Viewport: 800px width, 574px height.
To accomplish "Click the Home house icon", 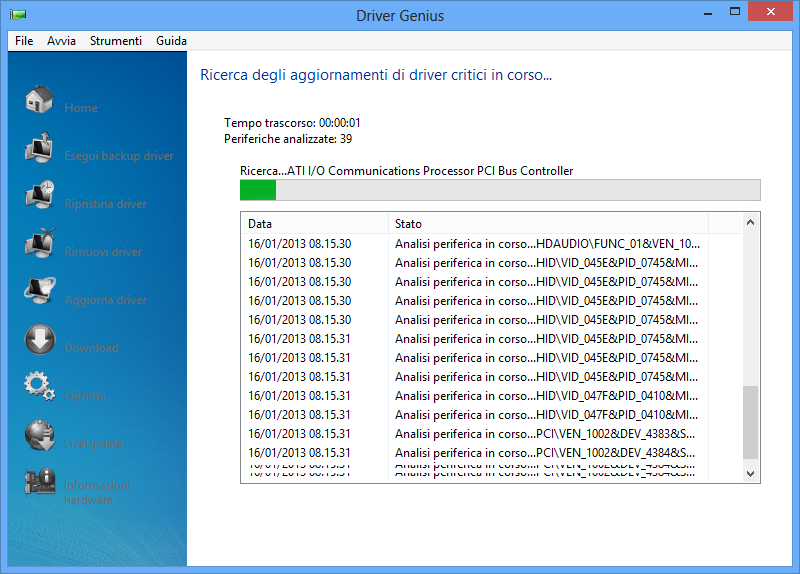I will point(40,99).
